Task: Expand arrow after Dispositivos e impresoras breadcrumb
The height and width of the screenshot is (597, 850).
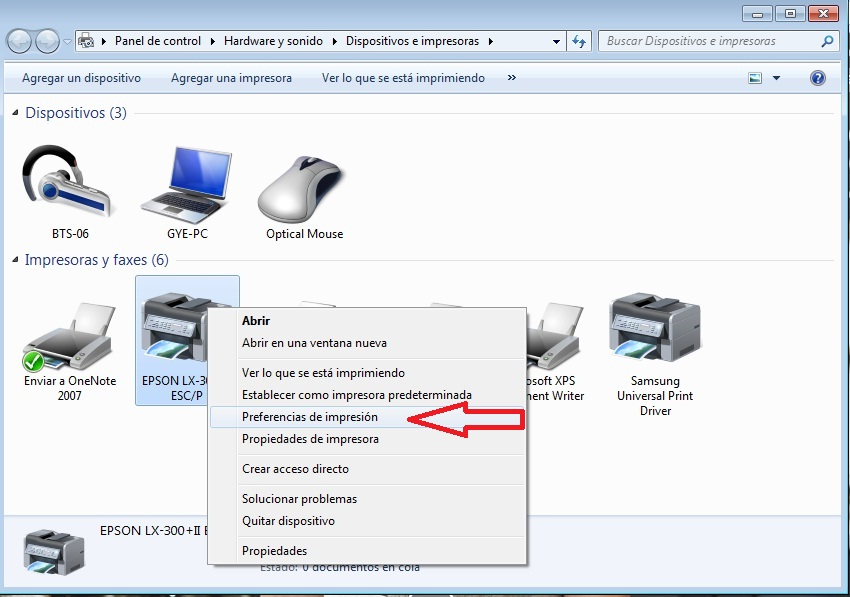Action: pos(491,41)
